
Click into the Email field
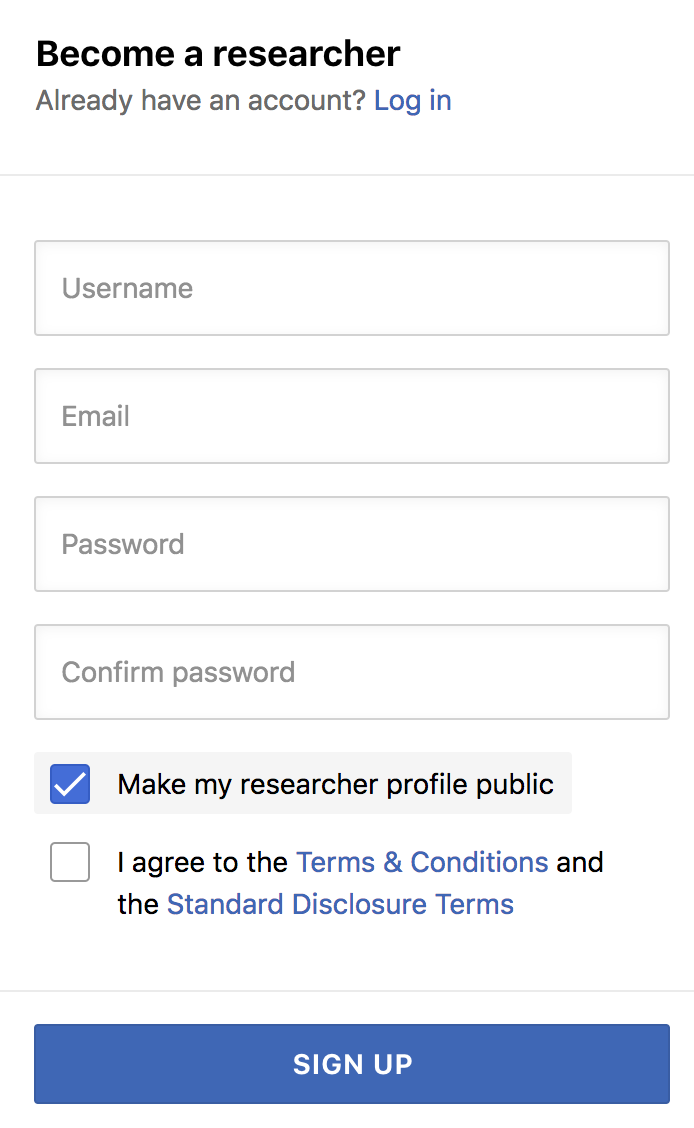pos(352,416)
